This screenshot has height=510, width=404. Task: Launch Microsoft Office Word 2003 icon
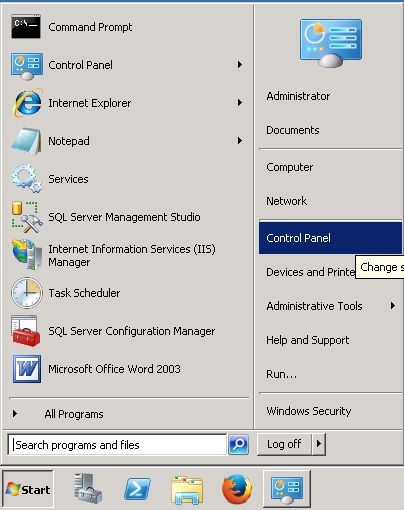coord(27,369)
